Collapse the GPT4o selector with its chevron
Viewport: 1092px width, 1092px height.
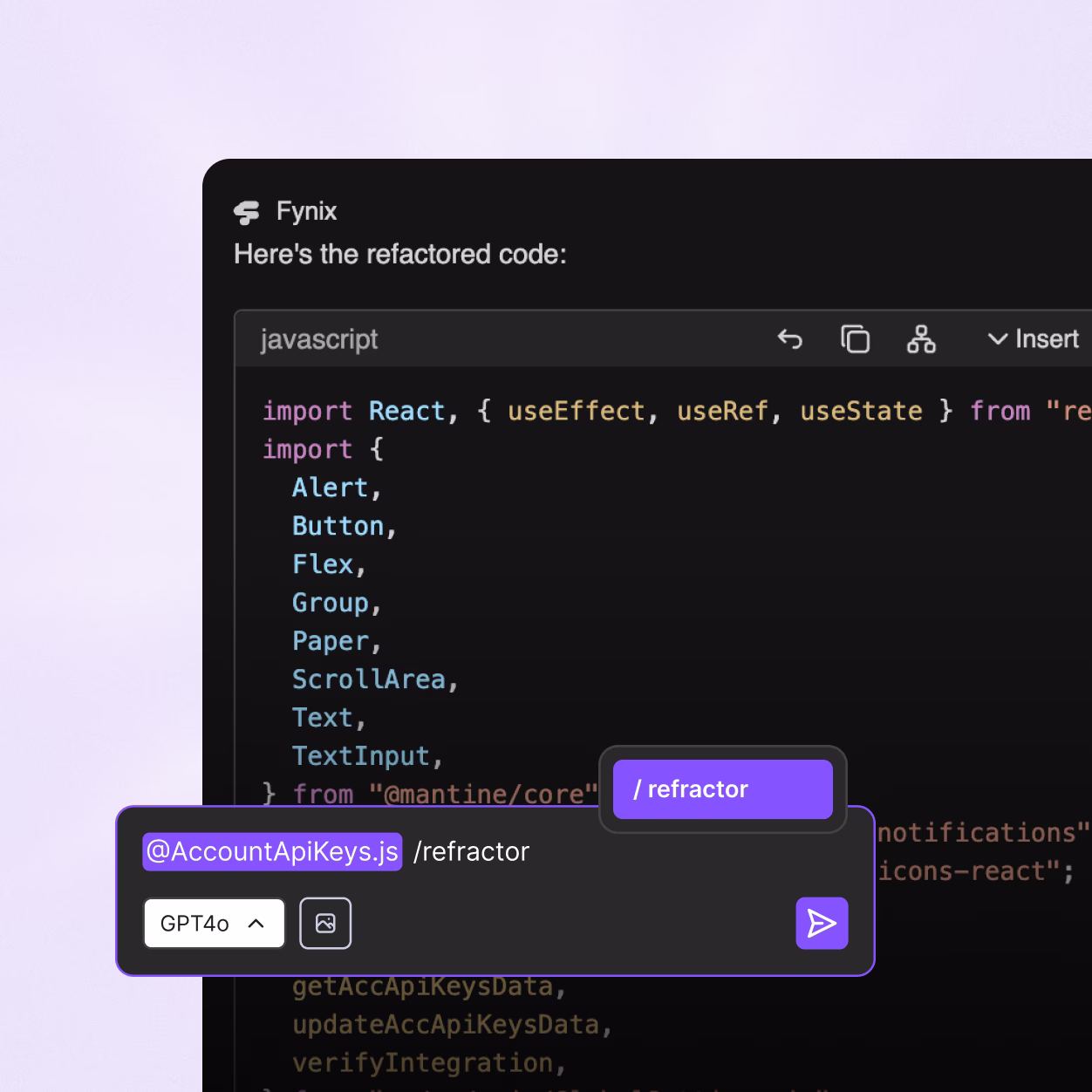[256, 923]
